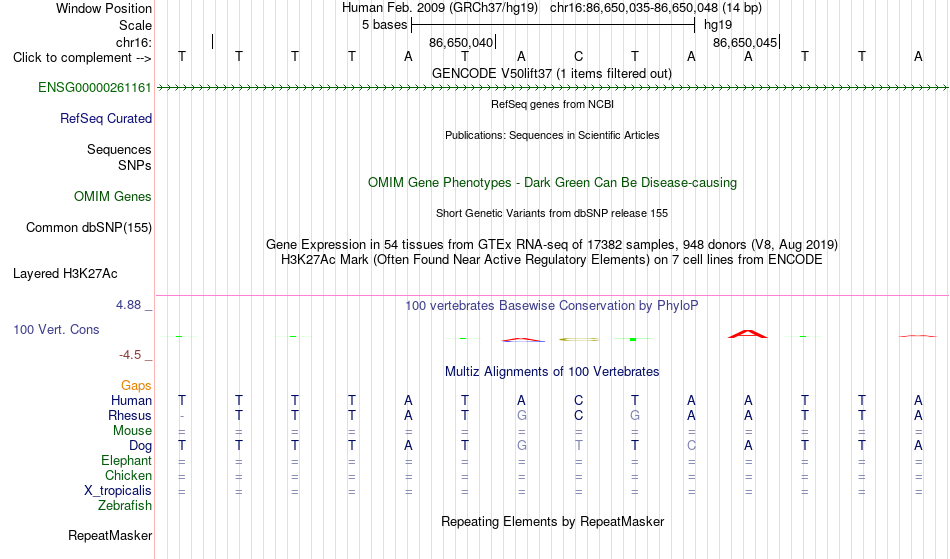
Task: Click the 86,650,040 position marker
Action: 461,42
